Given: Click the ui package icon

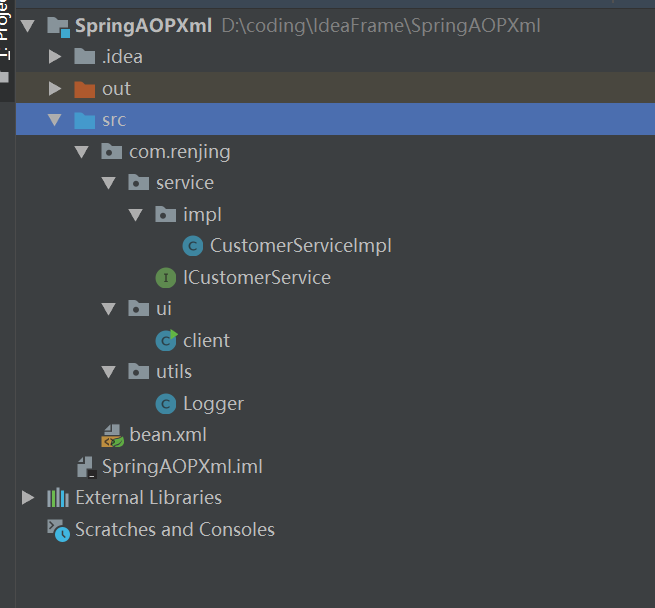Looking at the screenshot, I should [139, 309].
